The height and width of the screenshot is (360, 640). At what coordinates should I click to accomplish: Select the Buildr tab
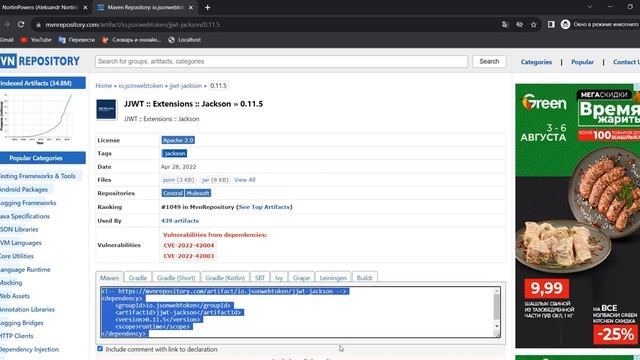364,278
